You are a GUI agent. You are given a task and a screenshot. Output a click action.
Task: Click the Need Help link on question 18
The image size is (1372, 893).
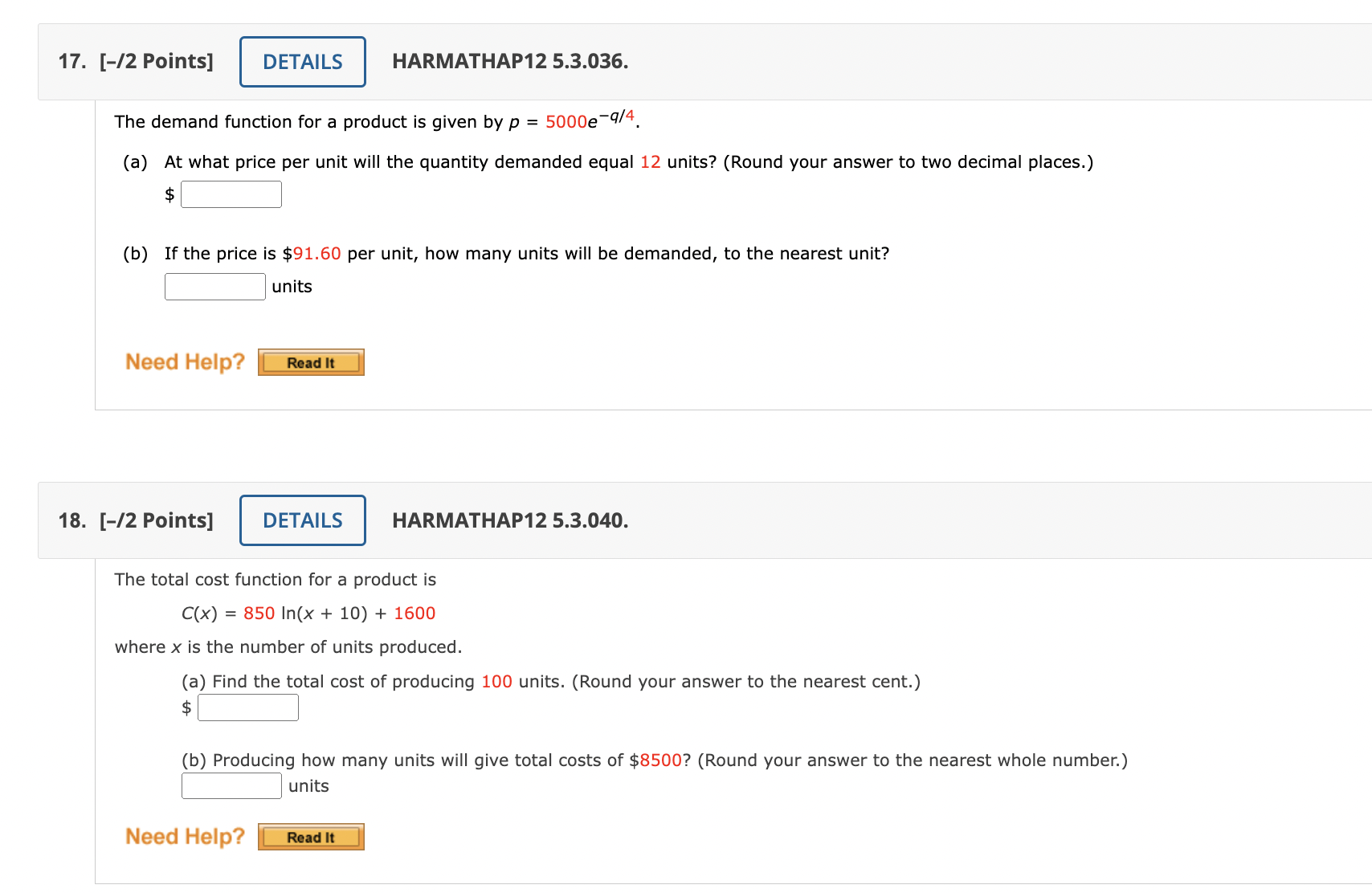pos(184,836)
